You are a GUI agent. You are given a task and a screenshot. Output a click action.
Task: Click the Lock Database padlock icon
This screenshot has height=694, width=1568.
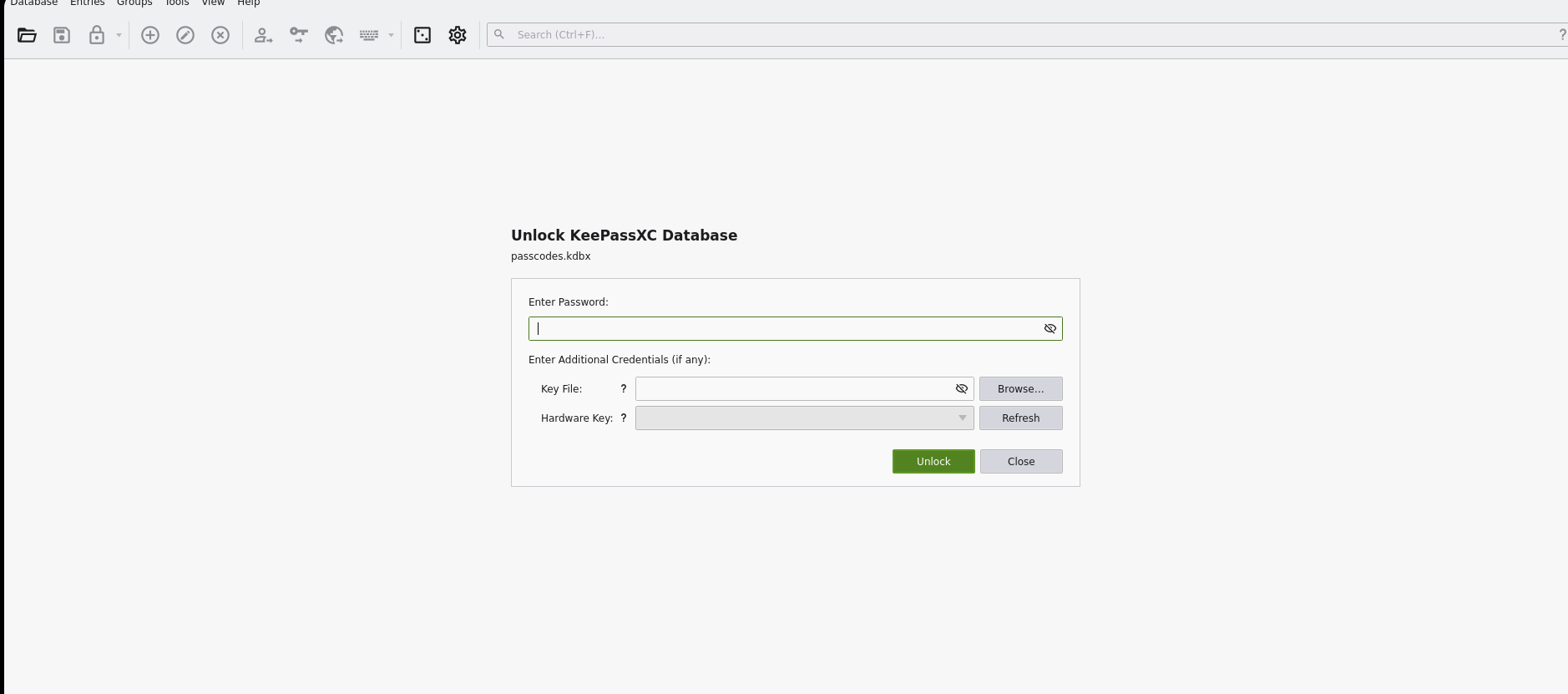pos(97,35)
